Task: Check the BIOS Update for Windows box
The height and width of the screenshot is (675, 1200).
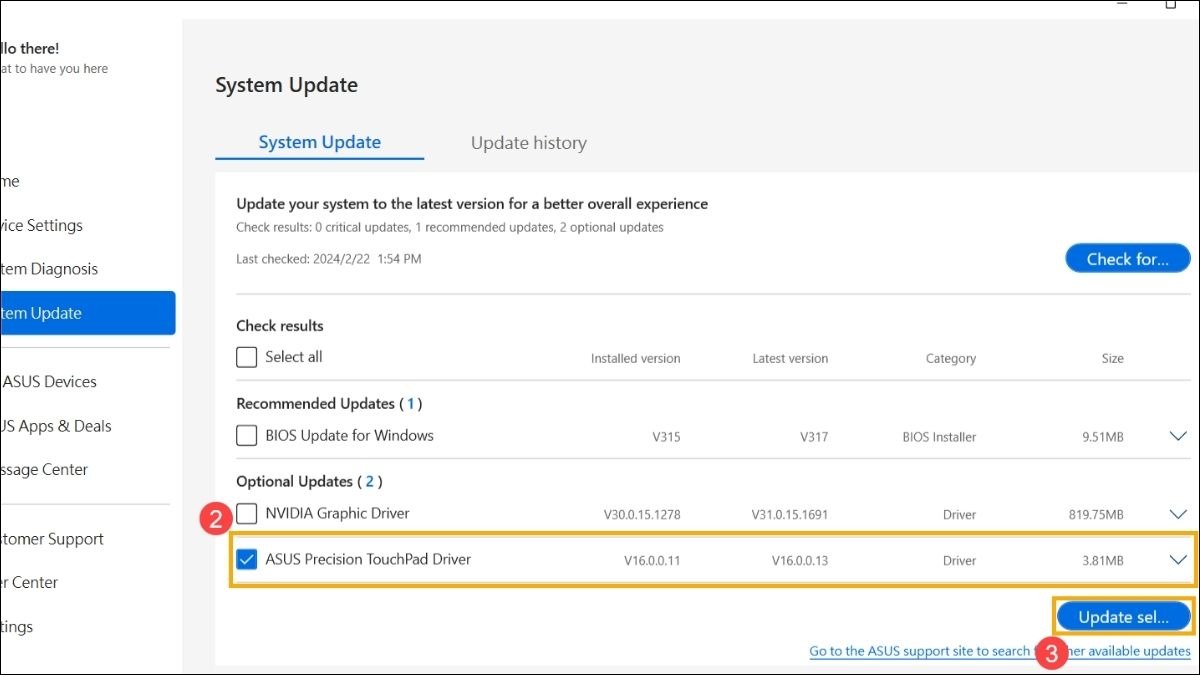Action: [x=247, y=436]
